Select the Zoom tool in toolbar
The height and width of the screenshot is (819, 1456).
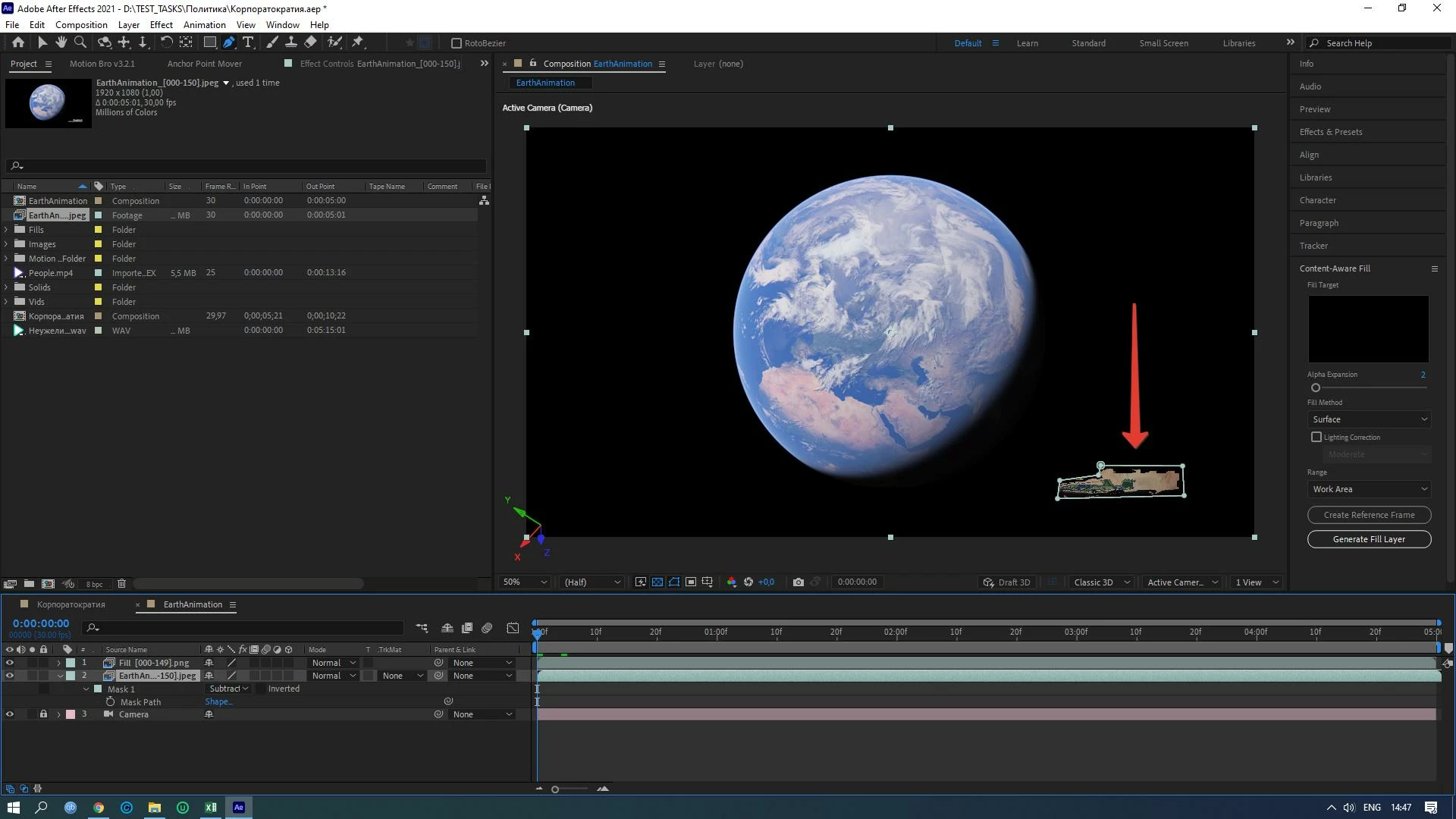[80, 43]
